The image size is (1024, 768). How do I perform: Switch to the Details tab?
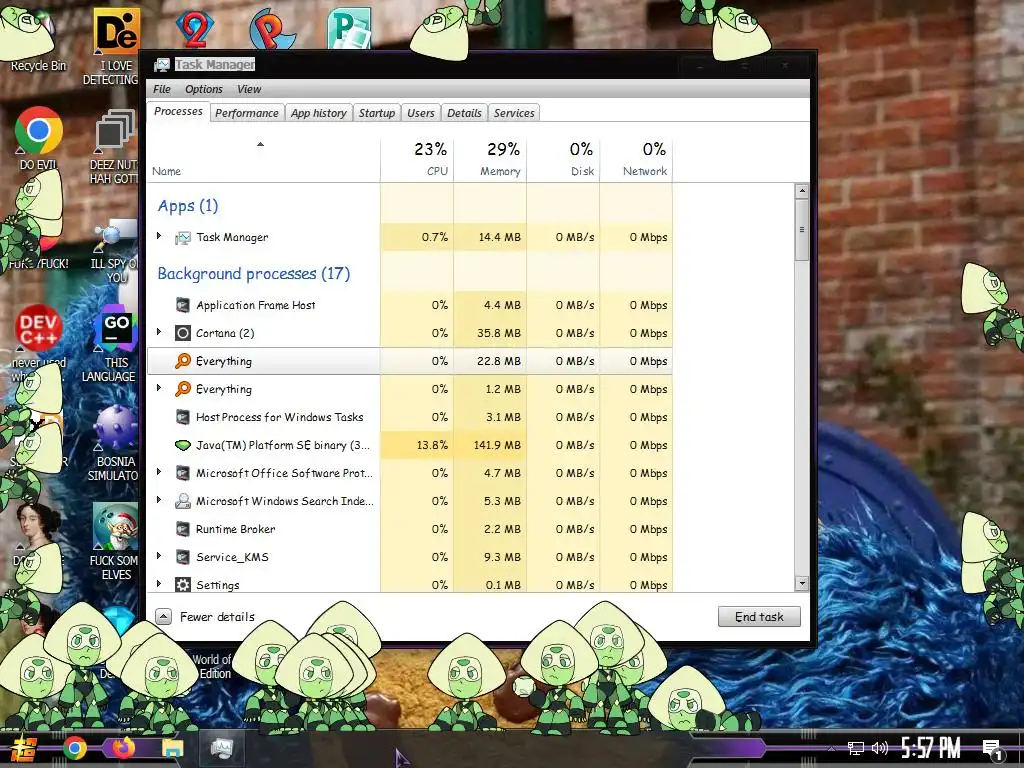tap(464, 113)
